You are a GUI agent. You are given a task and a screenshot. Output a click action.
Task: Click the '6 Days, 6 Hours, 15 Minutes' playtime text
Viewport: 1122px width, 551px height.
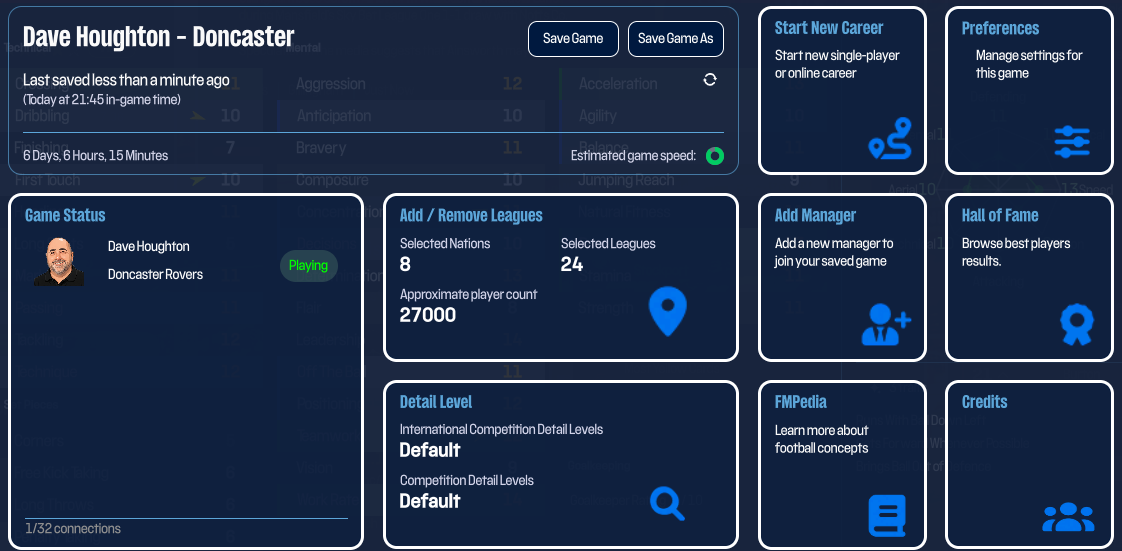click(x=96, y=155)
